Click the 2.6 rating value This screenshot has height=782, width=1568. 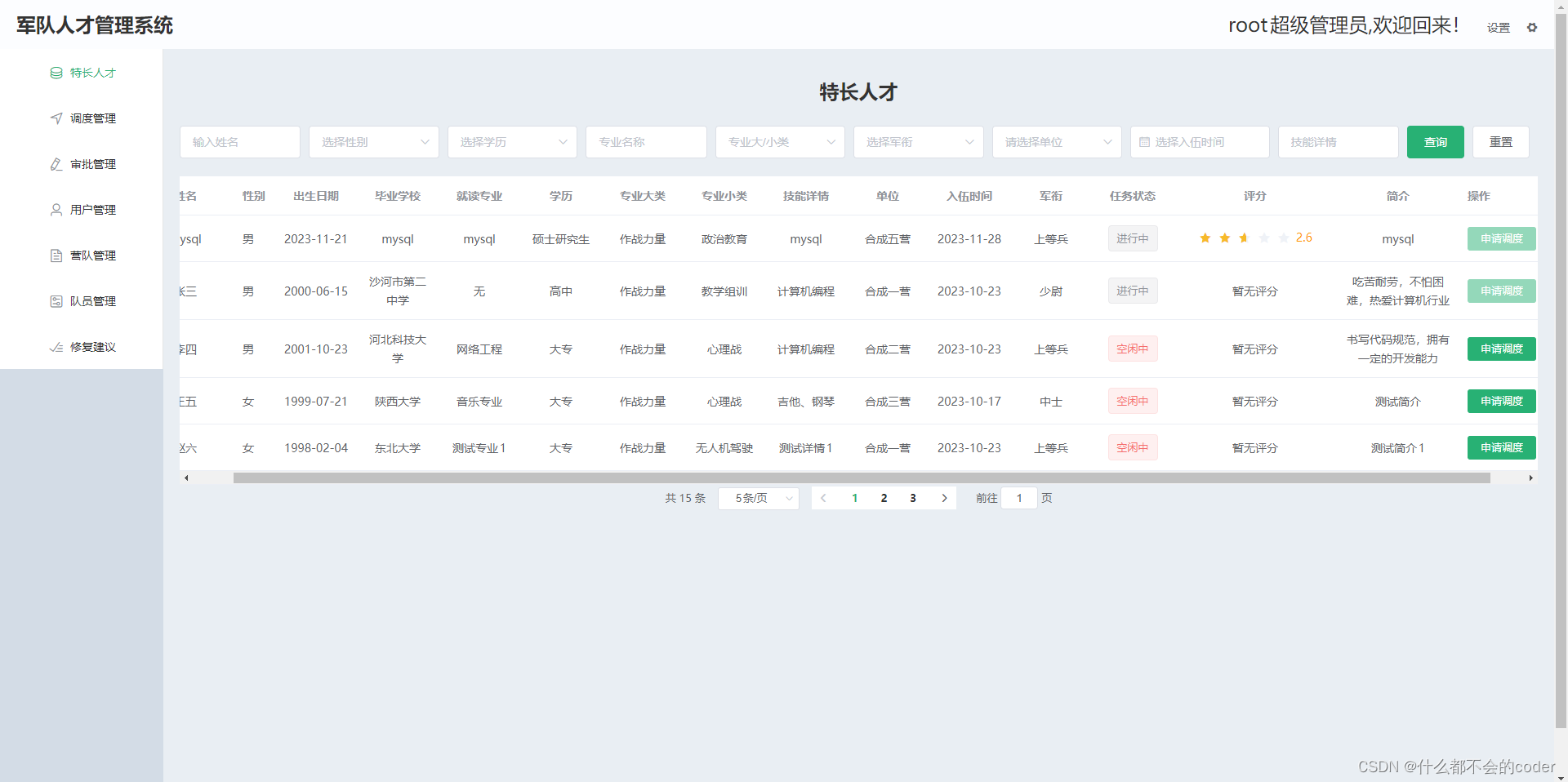point(1304,238)
